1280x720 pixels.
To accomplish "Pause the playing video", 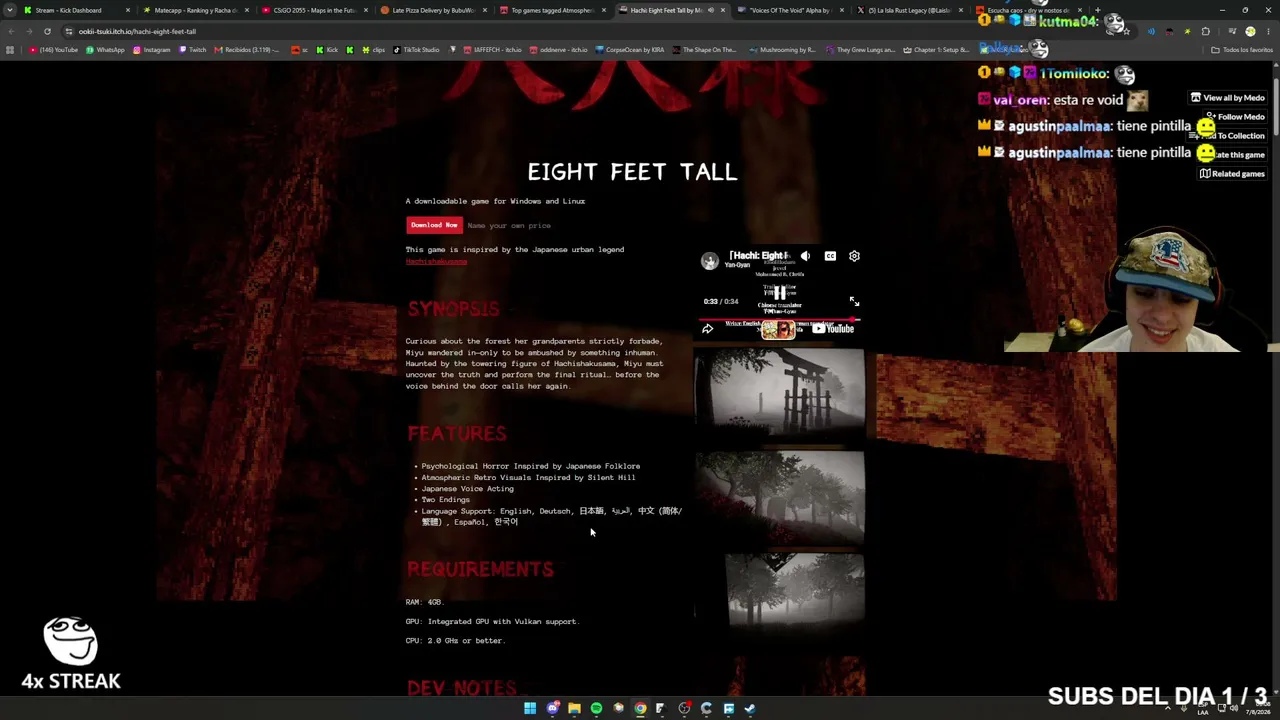I will (779, 293).
